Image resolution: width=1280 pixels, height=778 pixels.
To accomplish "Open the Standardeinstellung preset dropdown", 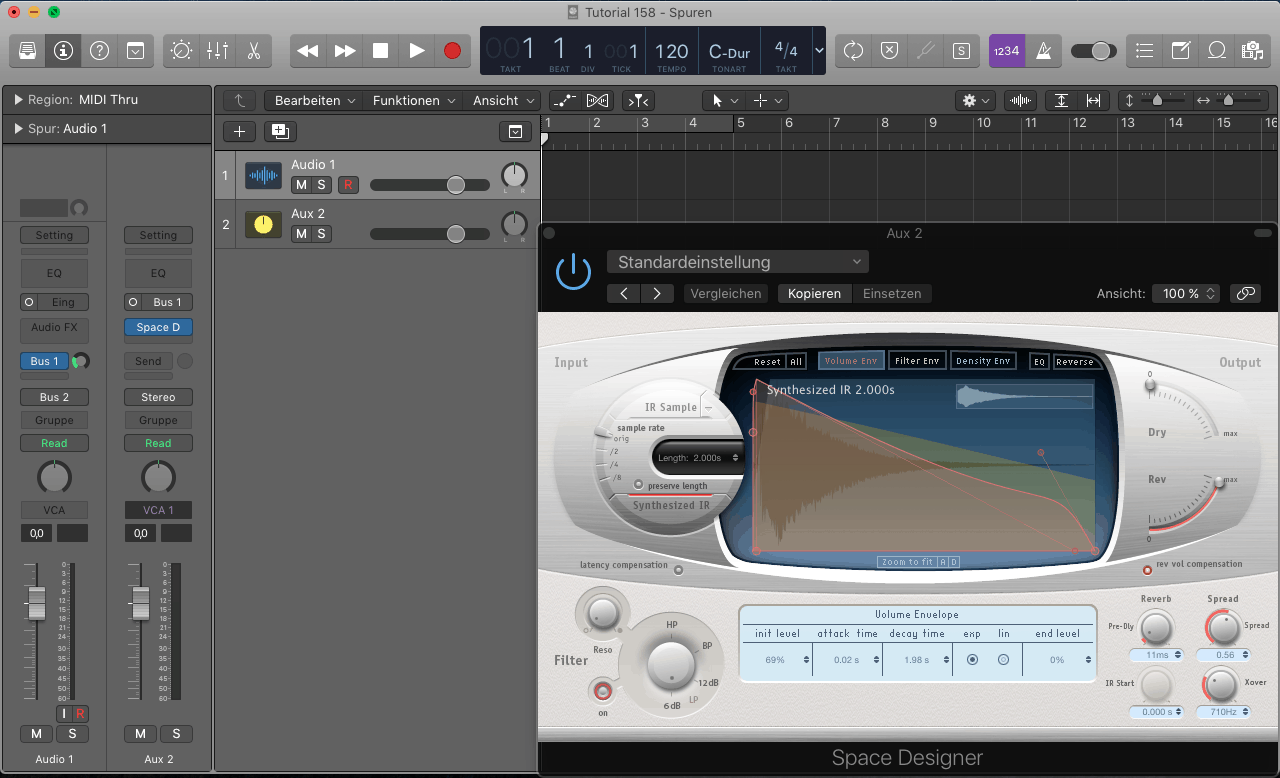I will 737,262.
